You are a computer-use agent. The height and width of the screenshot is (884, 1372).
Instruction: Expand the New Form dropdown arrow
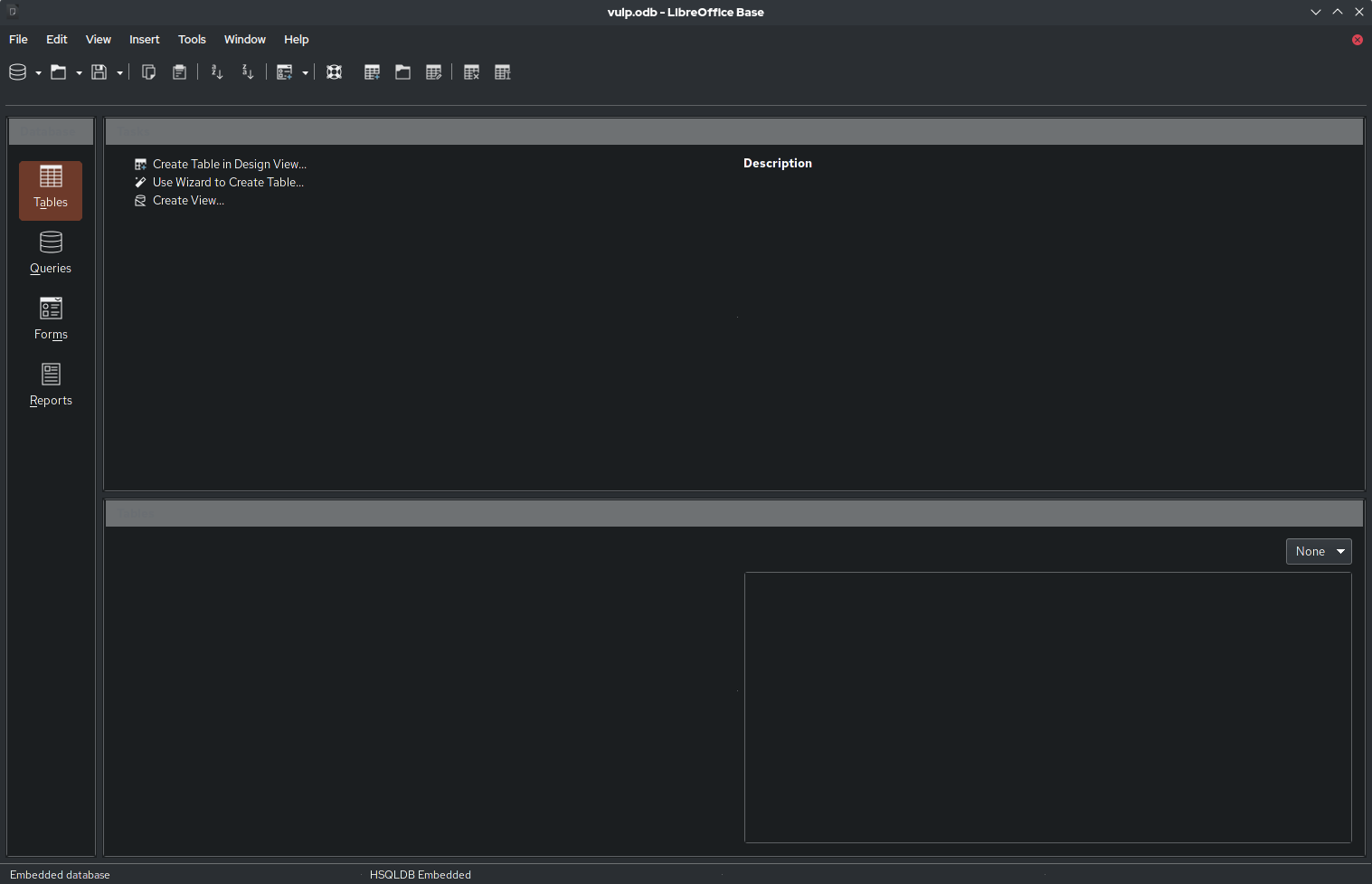pyautogui.click(x=306, y=73)
